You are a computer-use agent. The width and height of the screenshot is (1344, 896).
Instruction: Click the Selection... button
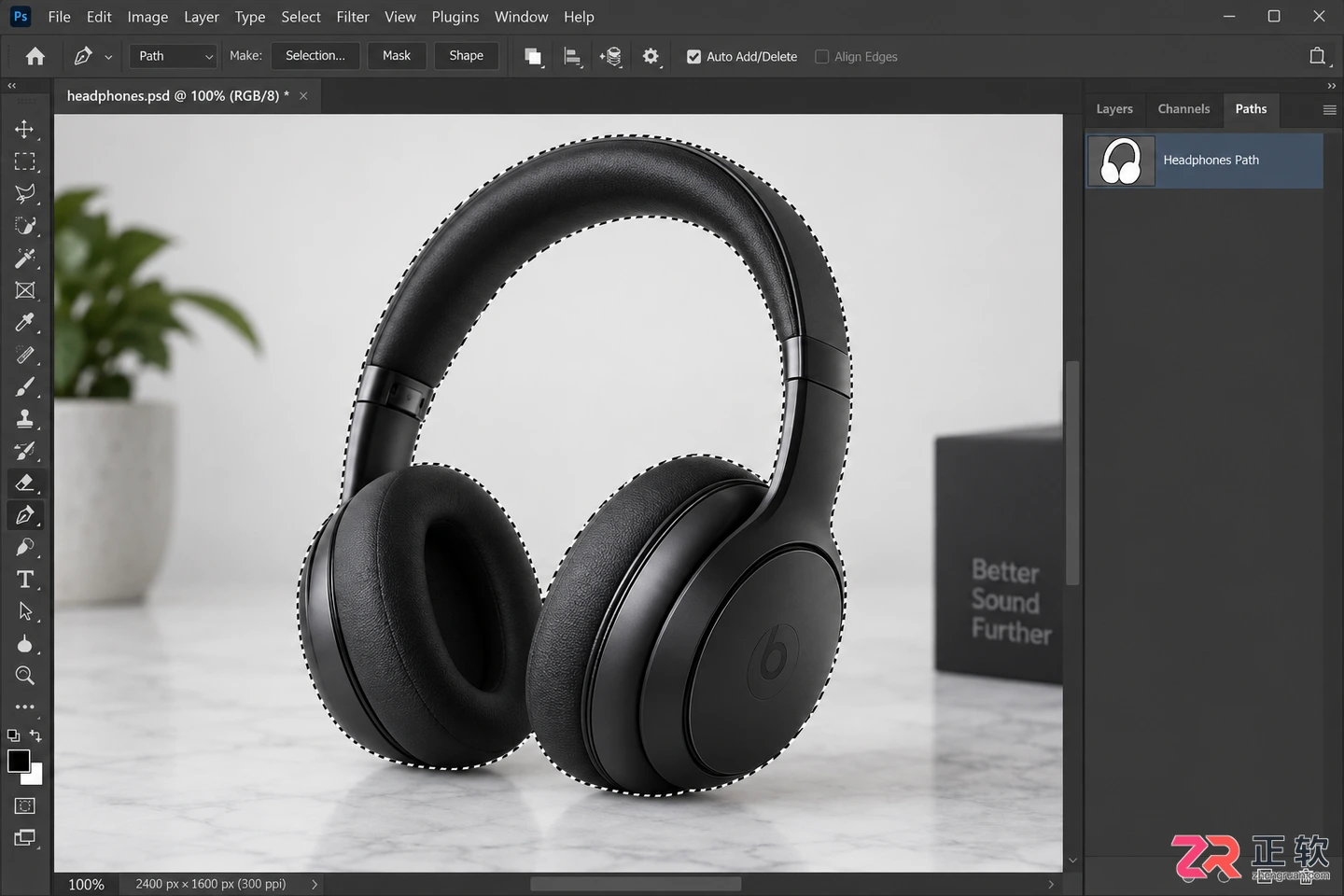point(315,56)
